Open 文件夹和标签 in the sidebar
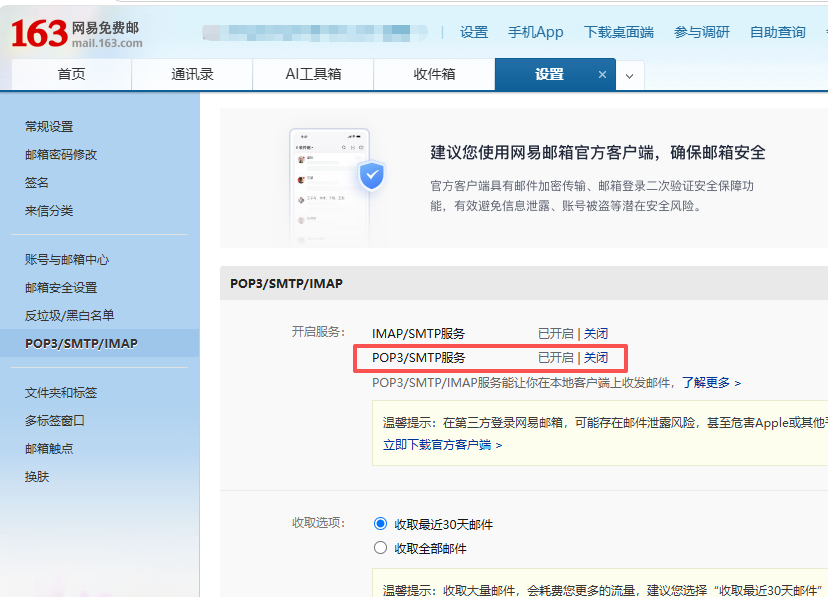This screenshot has width=828, height=597. point(61,393)
